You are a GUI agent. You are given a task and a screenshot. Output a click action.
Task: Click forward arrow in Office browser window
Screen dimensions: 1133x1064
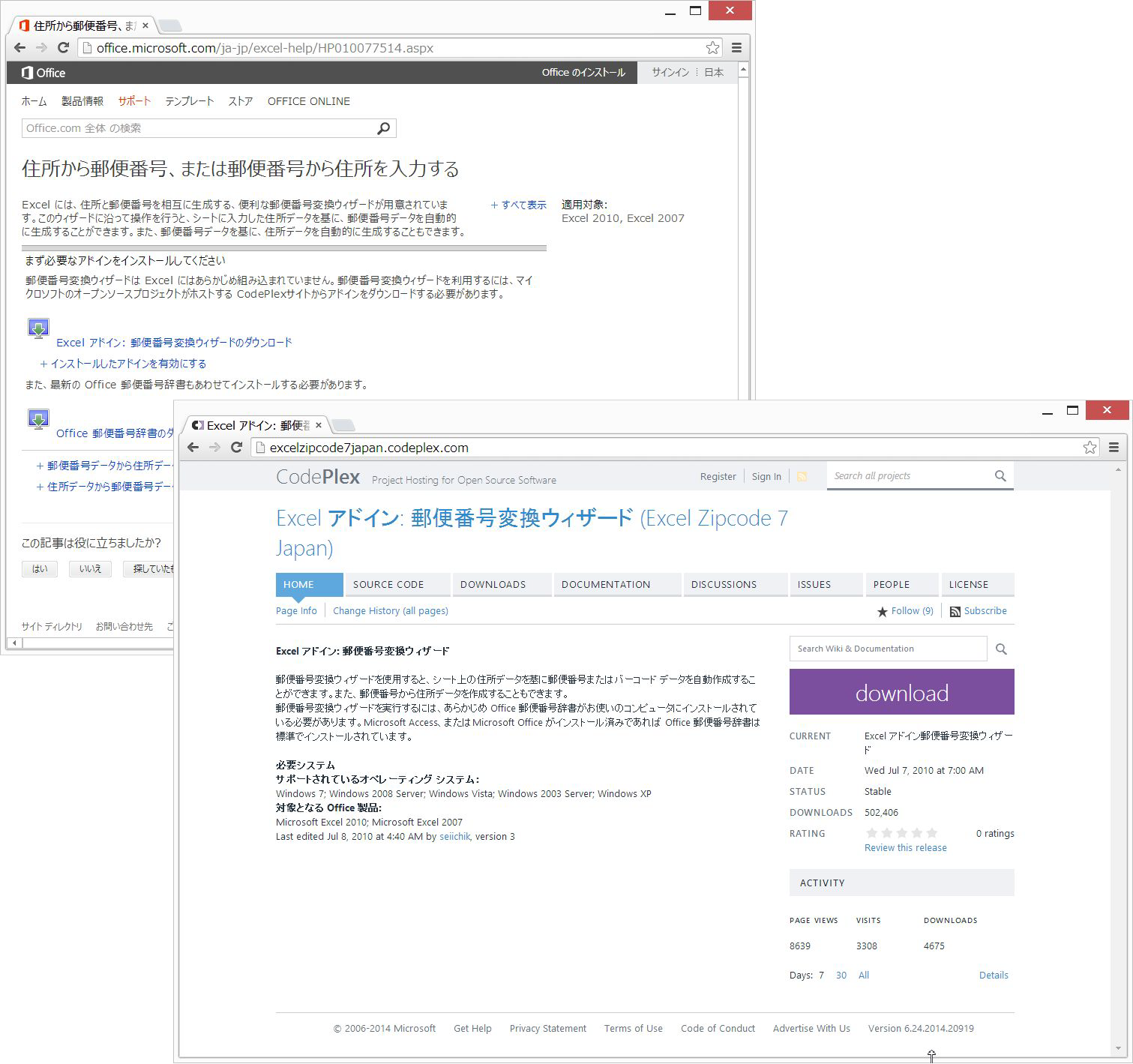[x=41, y=48]
